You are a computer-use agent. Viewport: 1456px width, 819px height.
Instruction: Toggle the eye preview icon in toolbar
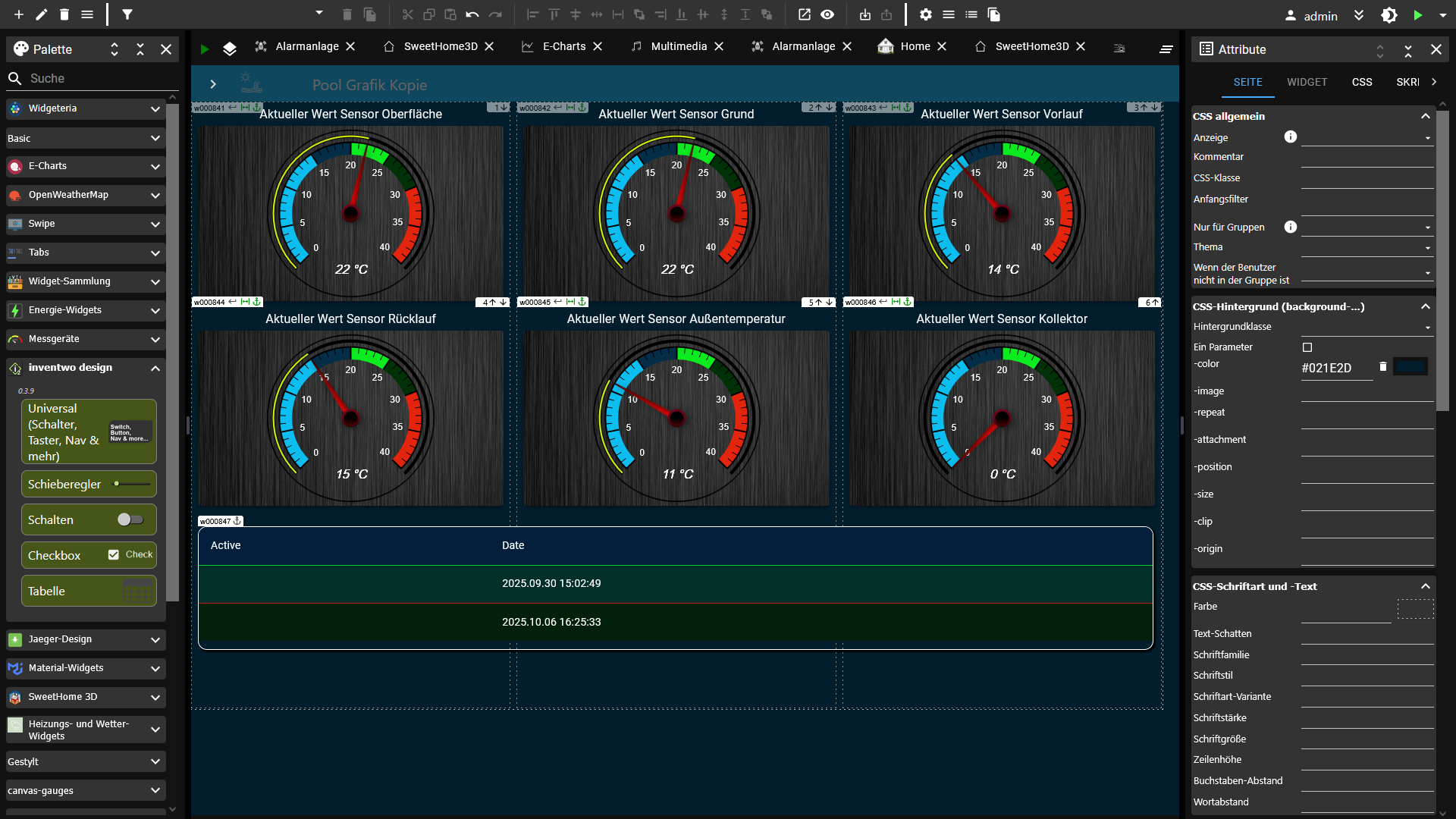[x=827, y=14]
